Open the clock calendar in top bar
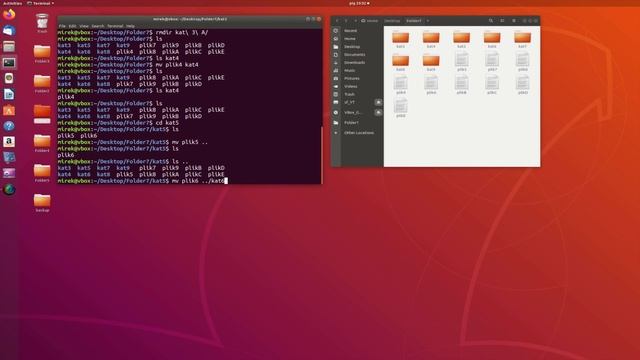 (359, 3)
